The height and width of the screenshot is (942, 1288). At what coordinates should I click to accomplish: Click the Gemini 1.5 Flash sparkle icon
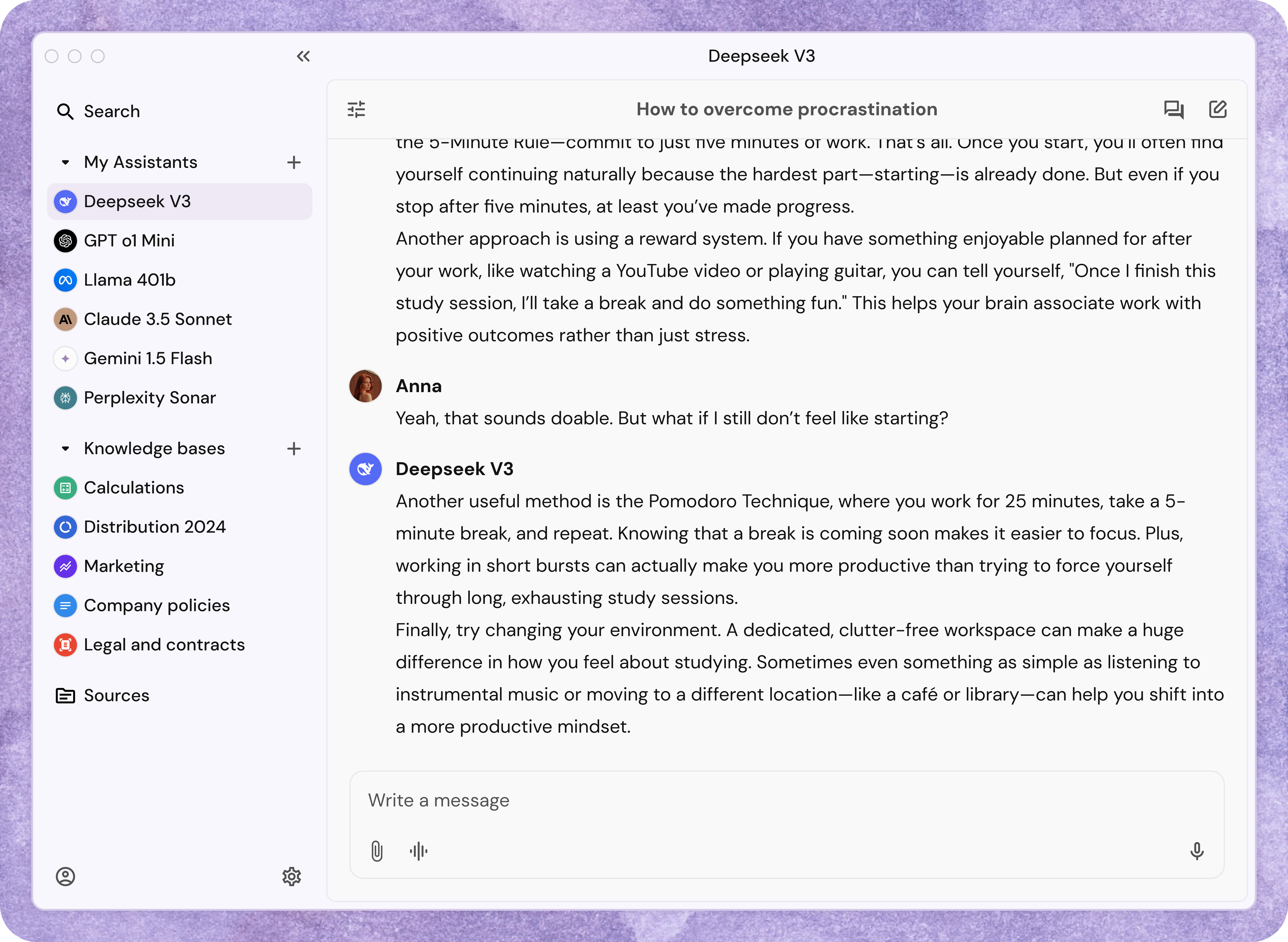66,359
